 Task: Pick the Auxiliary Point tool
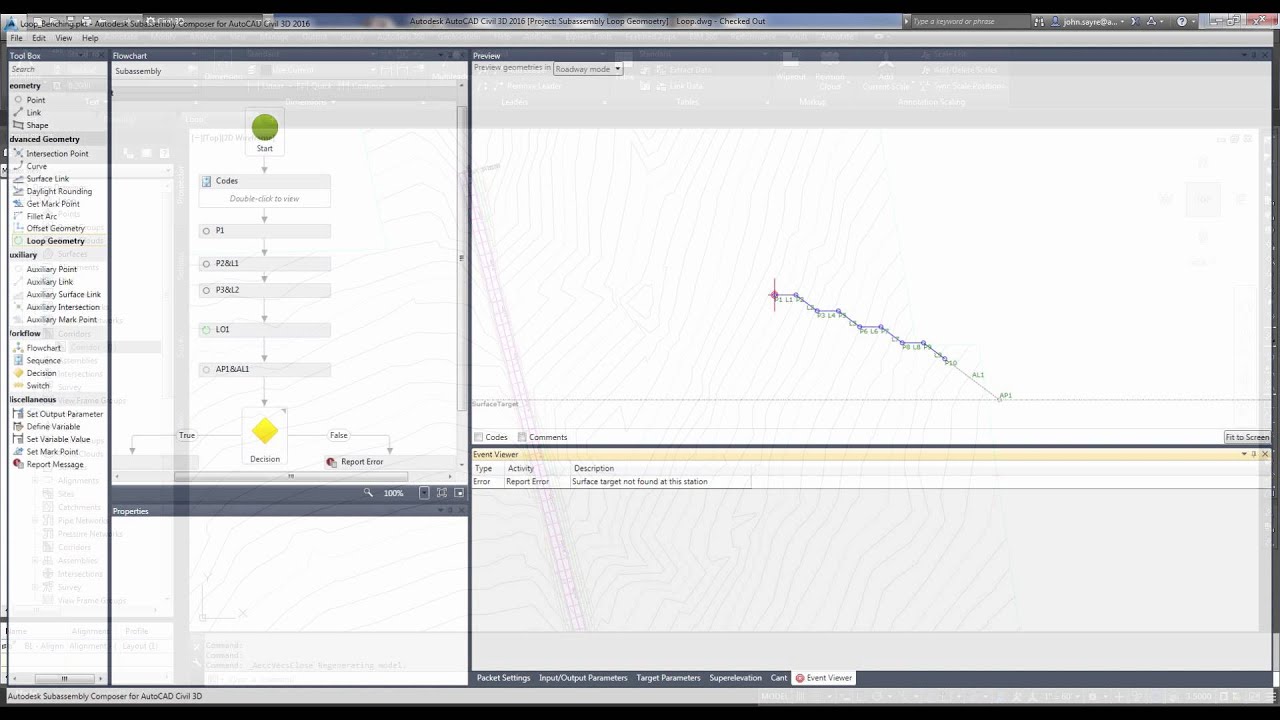(x=52, y=269)
